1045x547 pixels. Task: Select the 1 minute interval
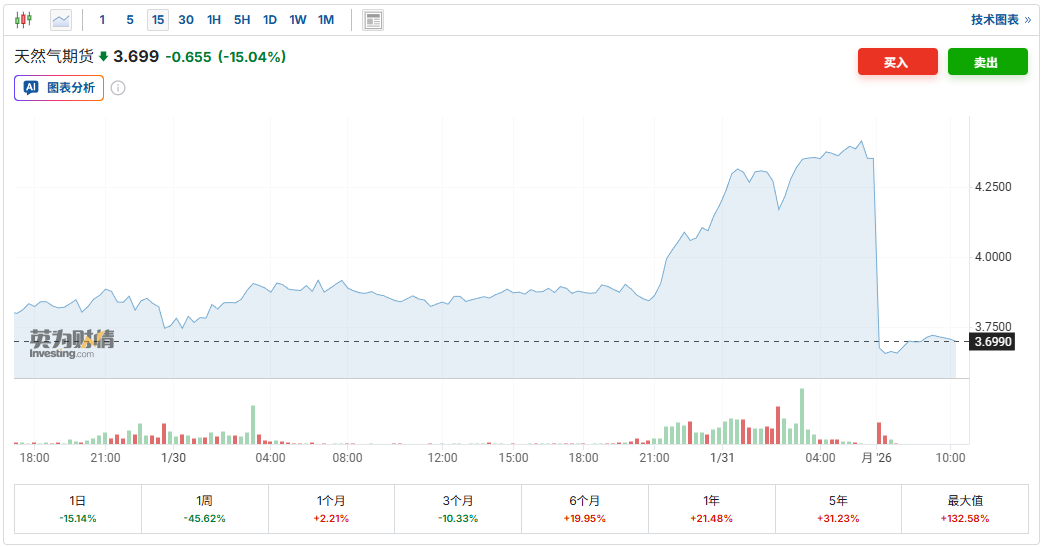click(102, 20)
